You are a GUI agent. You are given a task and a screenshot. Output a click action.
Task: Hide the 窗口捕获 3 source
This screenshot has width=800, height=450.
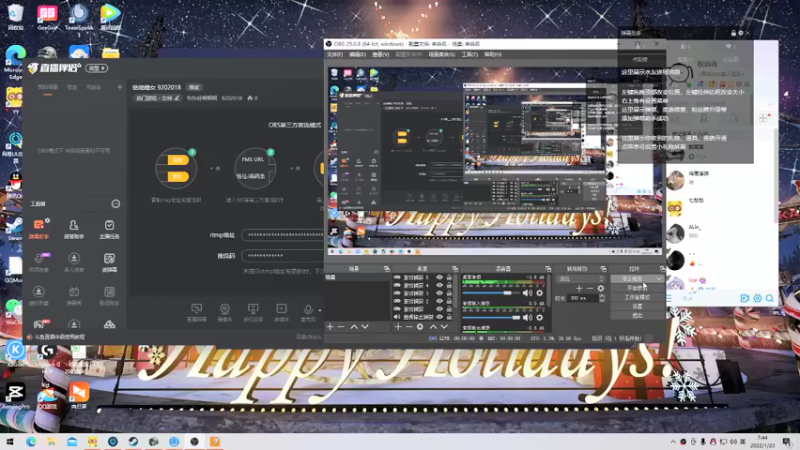point(439,293)
